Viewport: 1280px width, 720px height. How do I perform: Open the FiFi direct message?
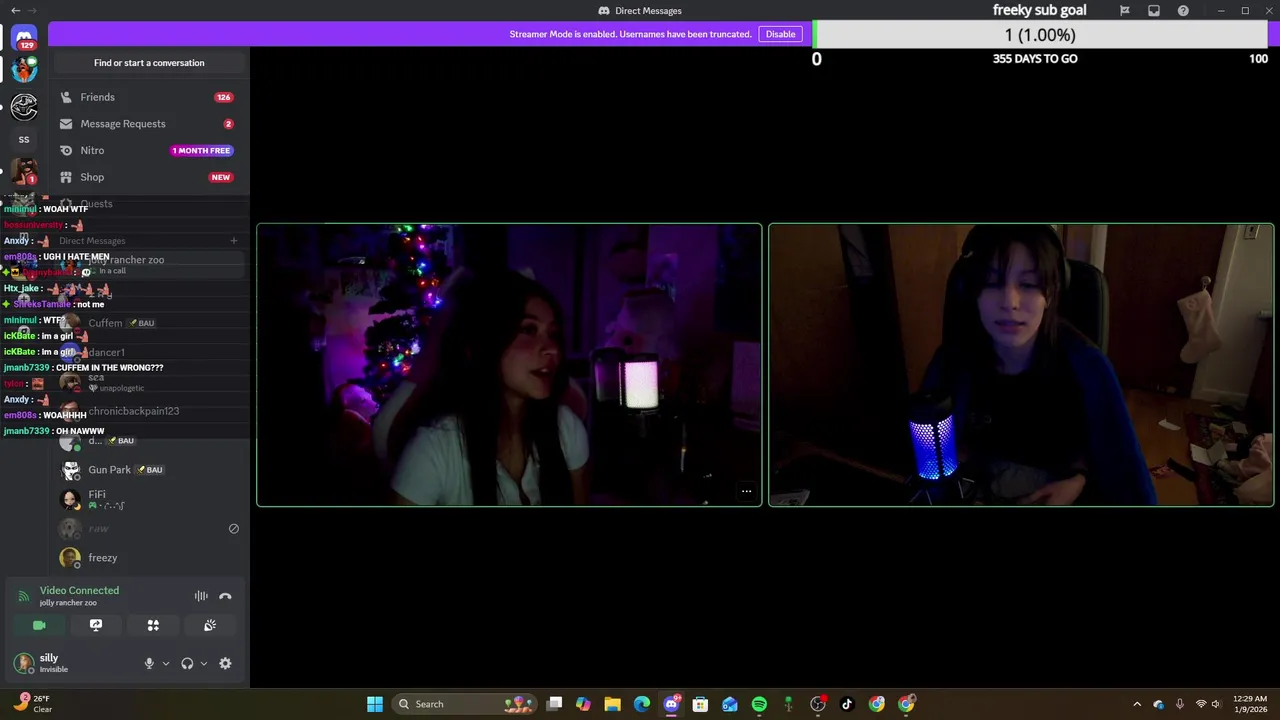click(x=147, y=499)
